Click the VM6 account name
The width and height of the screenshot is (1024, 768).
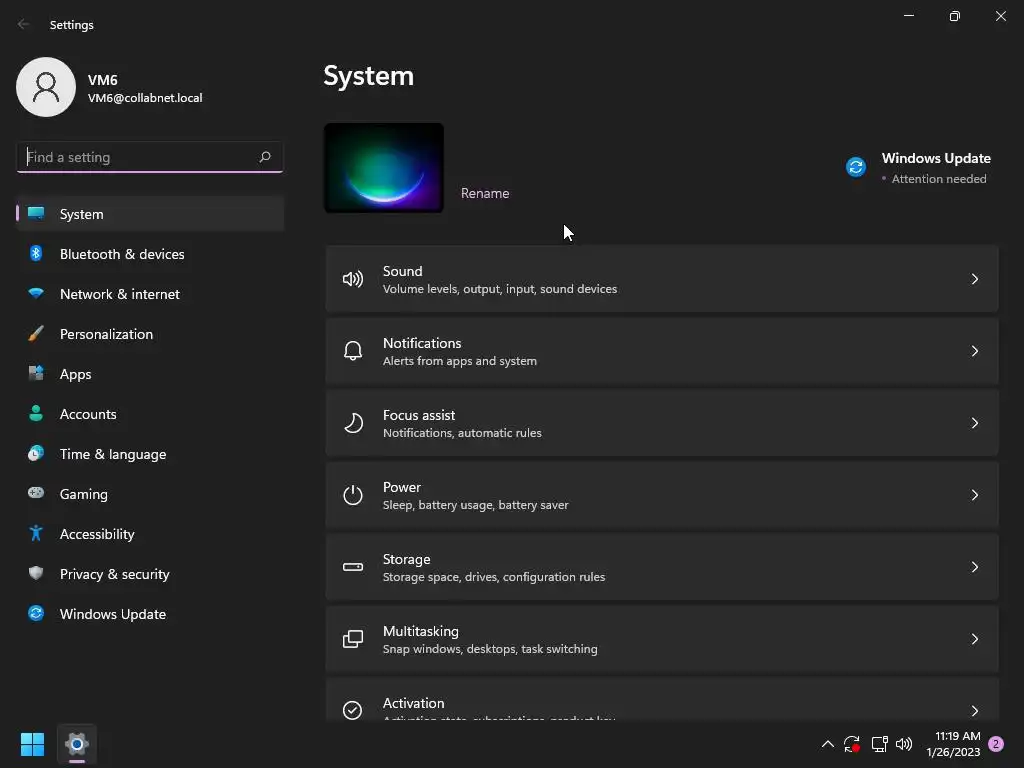tap(103, 80)
